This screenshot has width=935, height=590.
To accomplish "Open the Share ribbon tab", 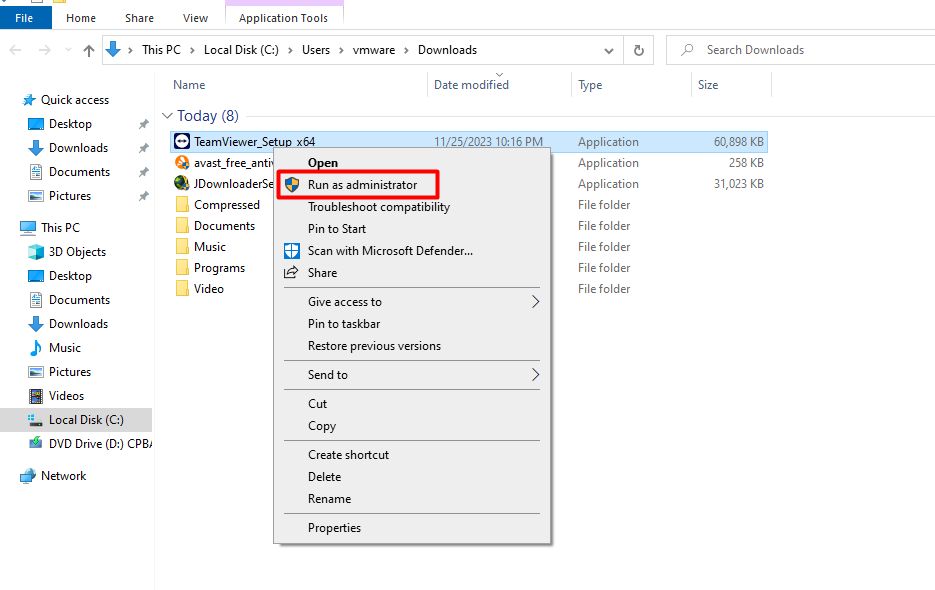I will [x=139, y=18].
